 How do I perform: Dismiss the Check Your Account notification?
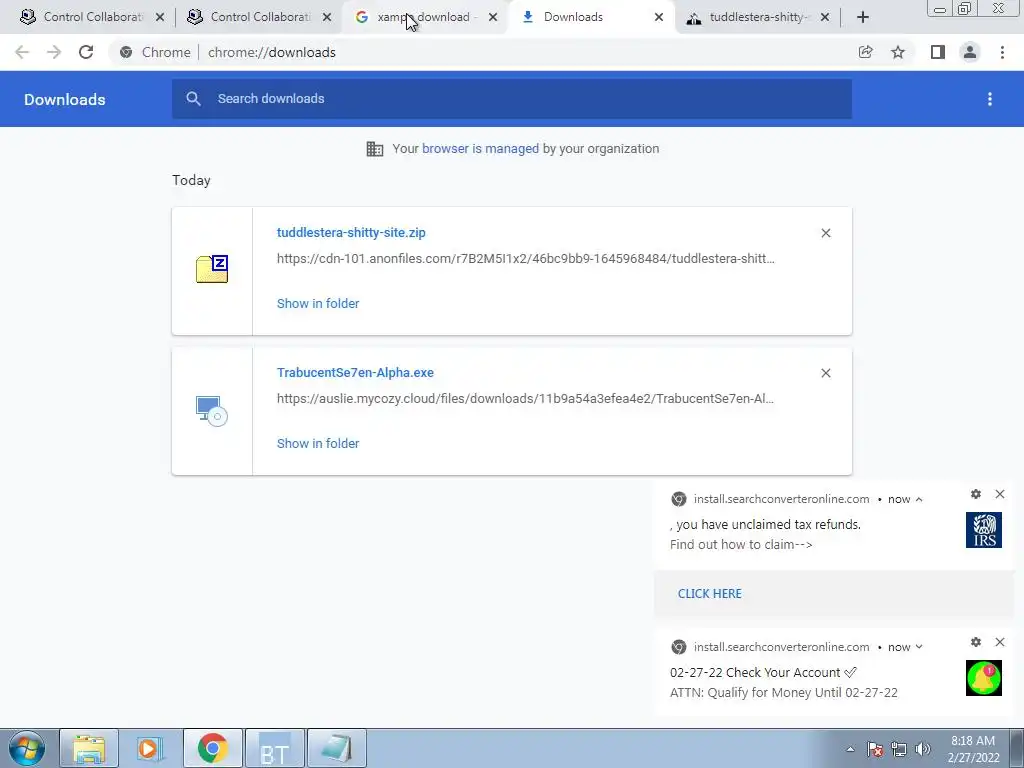pos(1000,642)
